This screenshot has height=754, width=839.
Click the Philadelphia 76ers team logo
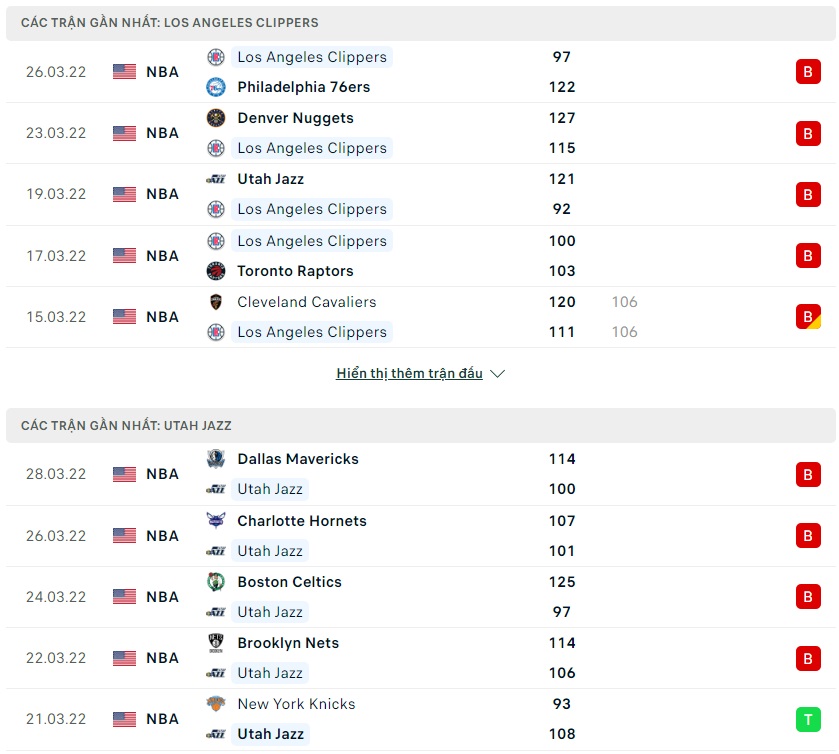(216, 87)
